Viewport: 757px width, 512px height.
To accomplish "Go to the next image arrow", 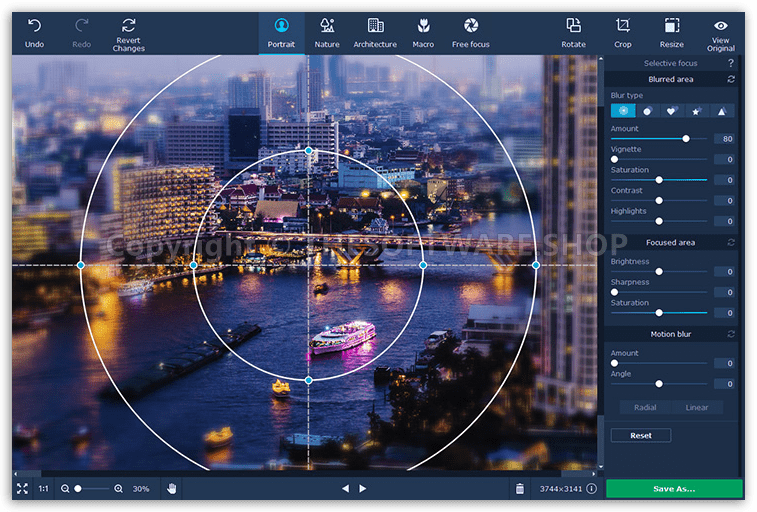I will click(363, 488).
